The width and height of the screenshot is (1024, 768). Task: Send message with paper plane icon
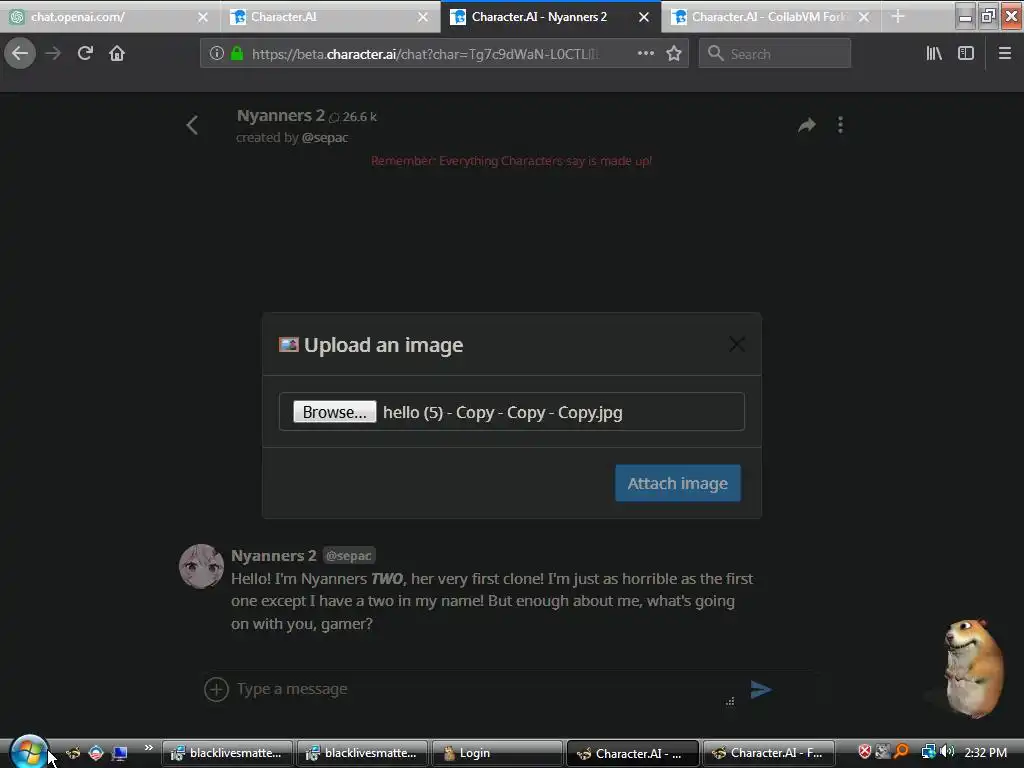point(761,689)
